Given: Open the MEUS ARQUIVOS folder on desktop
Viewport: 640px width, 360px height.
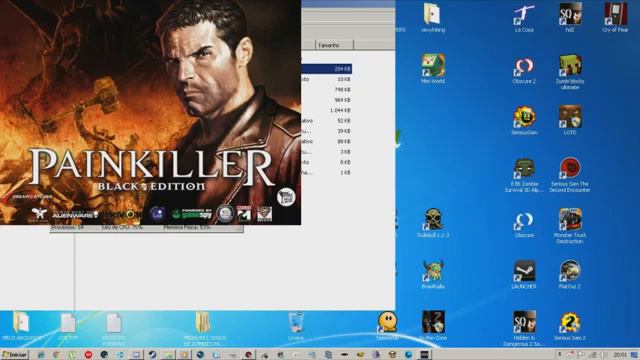Looking at the screenshot, I should coord(22,326).
